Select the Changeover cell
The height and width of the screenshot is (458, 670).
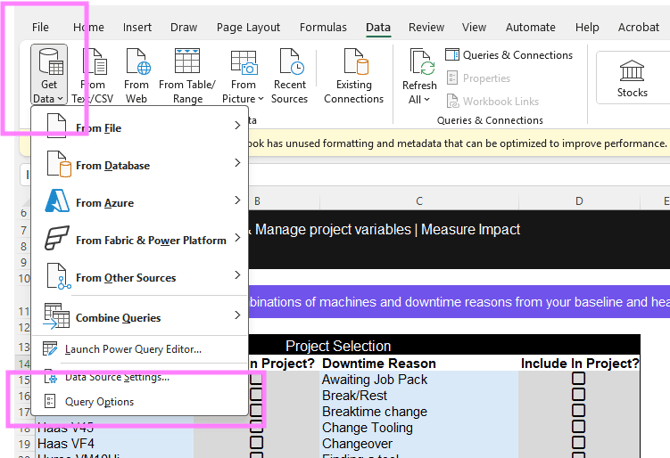[x=355, y=443]
